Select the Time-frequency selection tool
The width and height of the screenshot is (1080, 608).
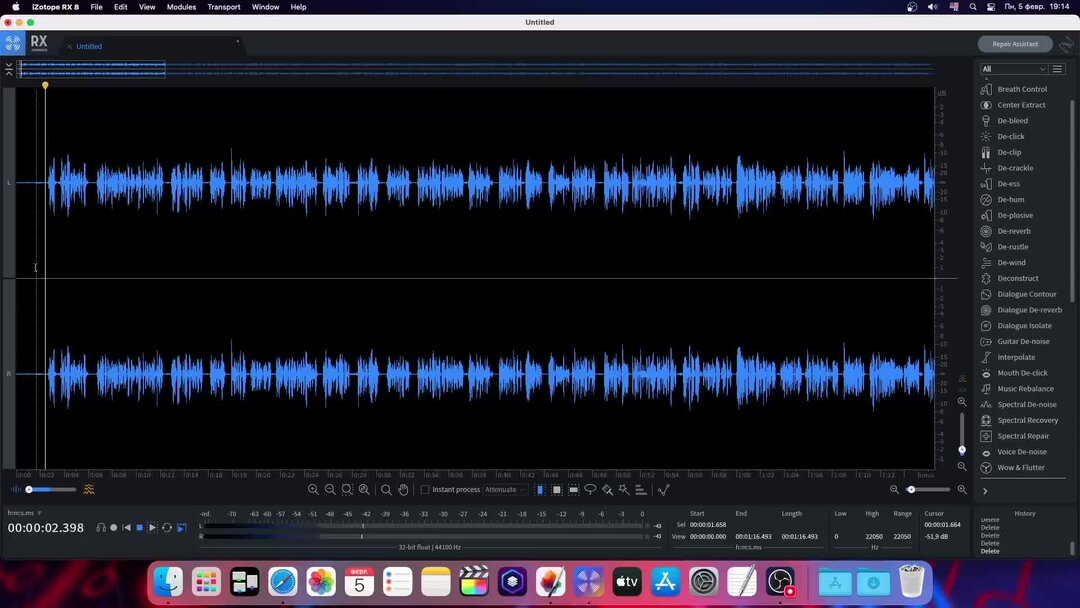coord(557,490)
